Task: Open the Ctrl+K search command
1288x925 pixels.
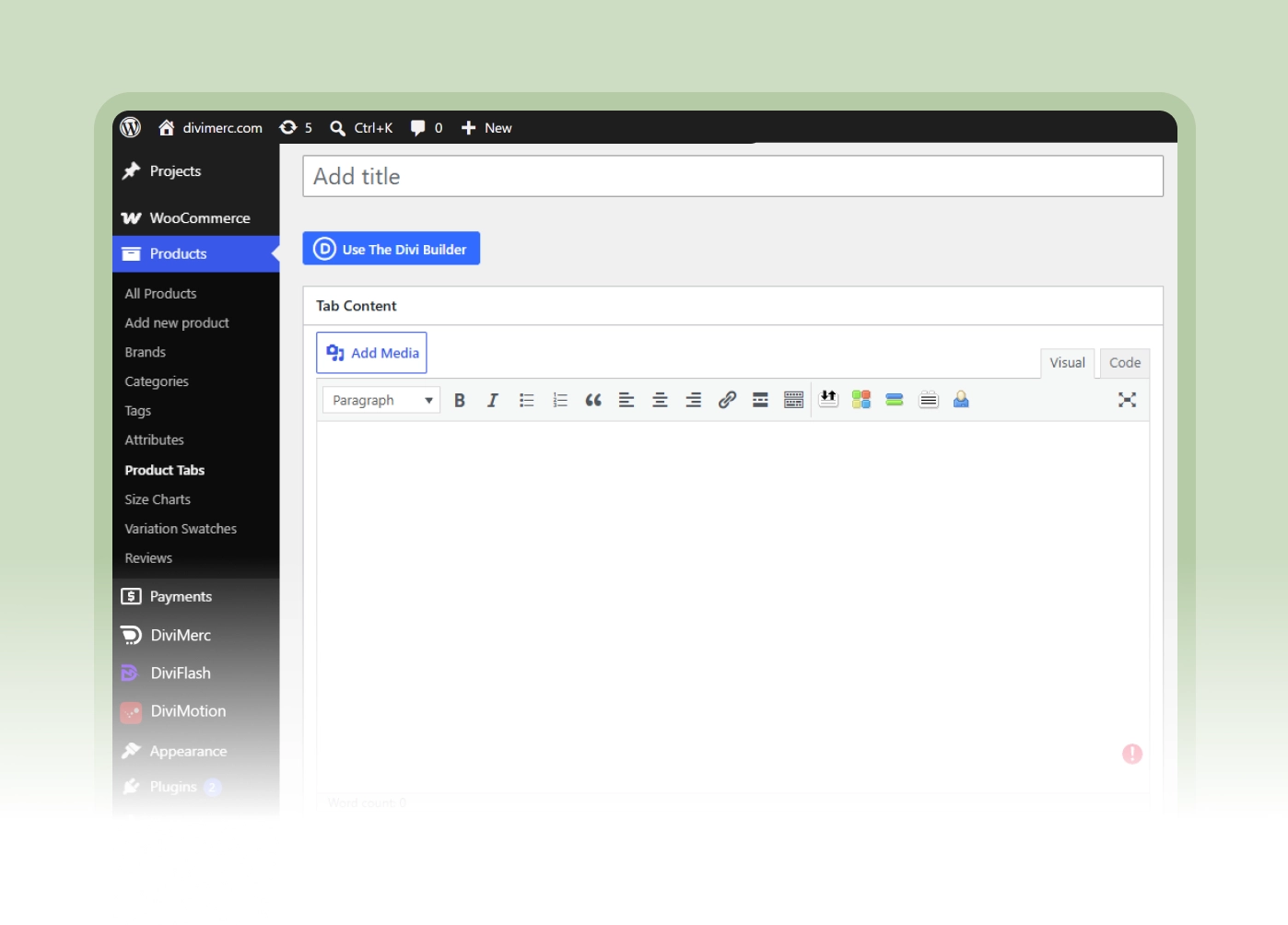Action: point(361,127)
